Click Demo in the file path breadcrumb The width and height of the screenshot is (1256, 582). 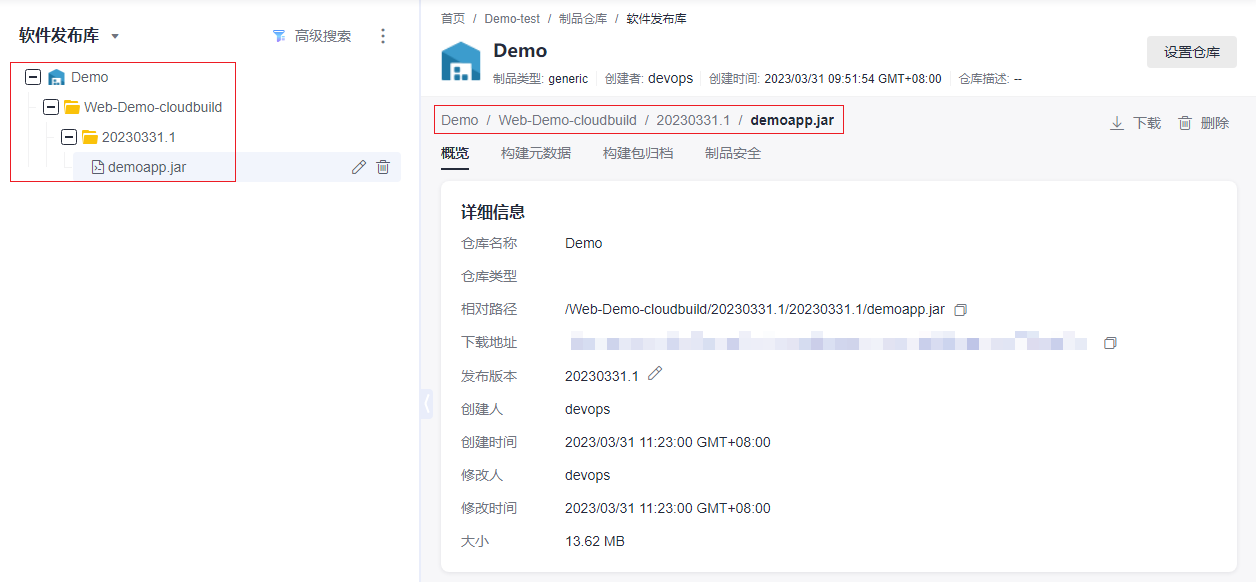point(460,120)
